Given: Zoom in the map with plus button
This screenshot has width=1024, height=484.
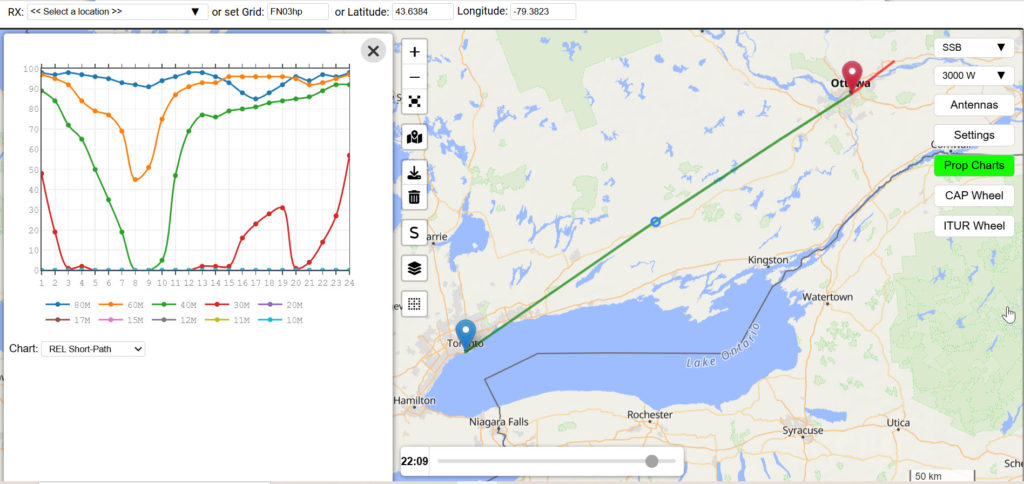Looking at the screenshot, I should click(414, 52).
